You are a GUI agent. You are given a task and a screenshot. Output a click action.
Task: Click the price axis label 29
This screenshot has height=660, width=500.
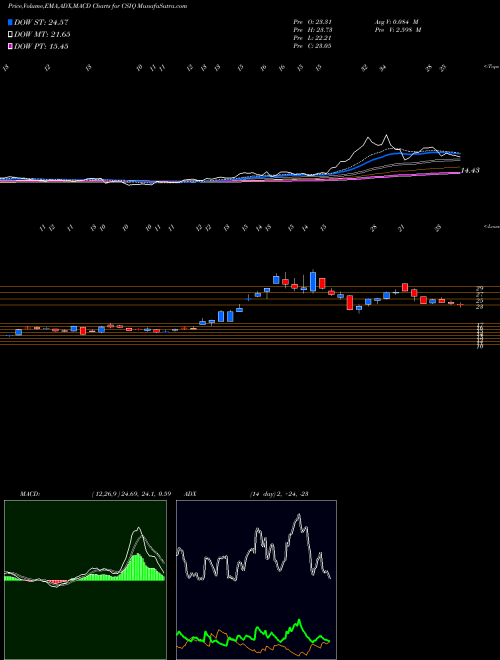[x=479, y=289]
